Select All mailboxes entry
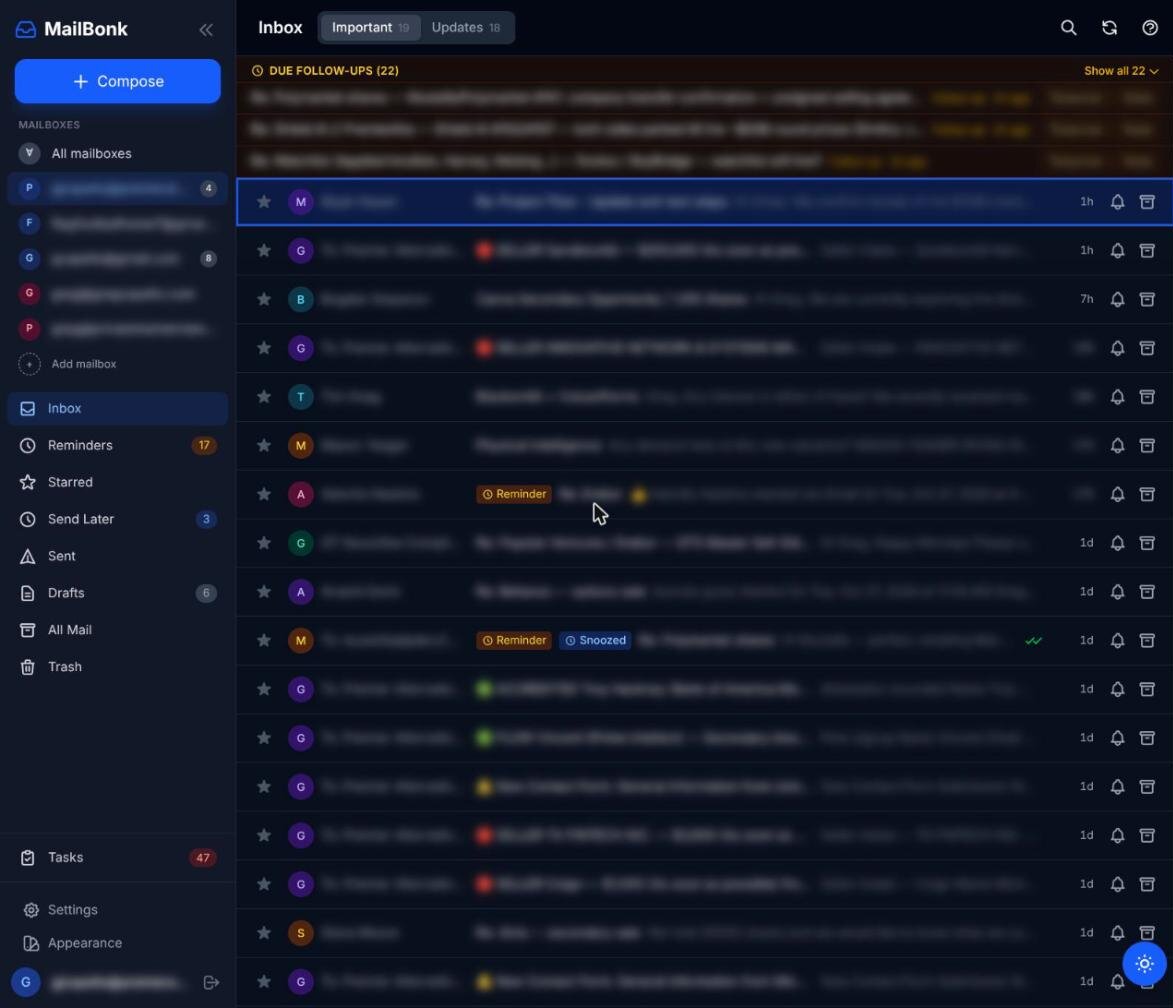 click(x=117, y=153)
